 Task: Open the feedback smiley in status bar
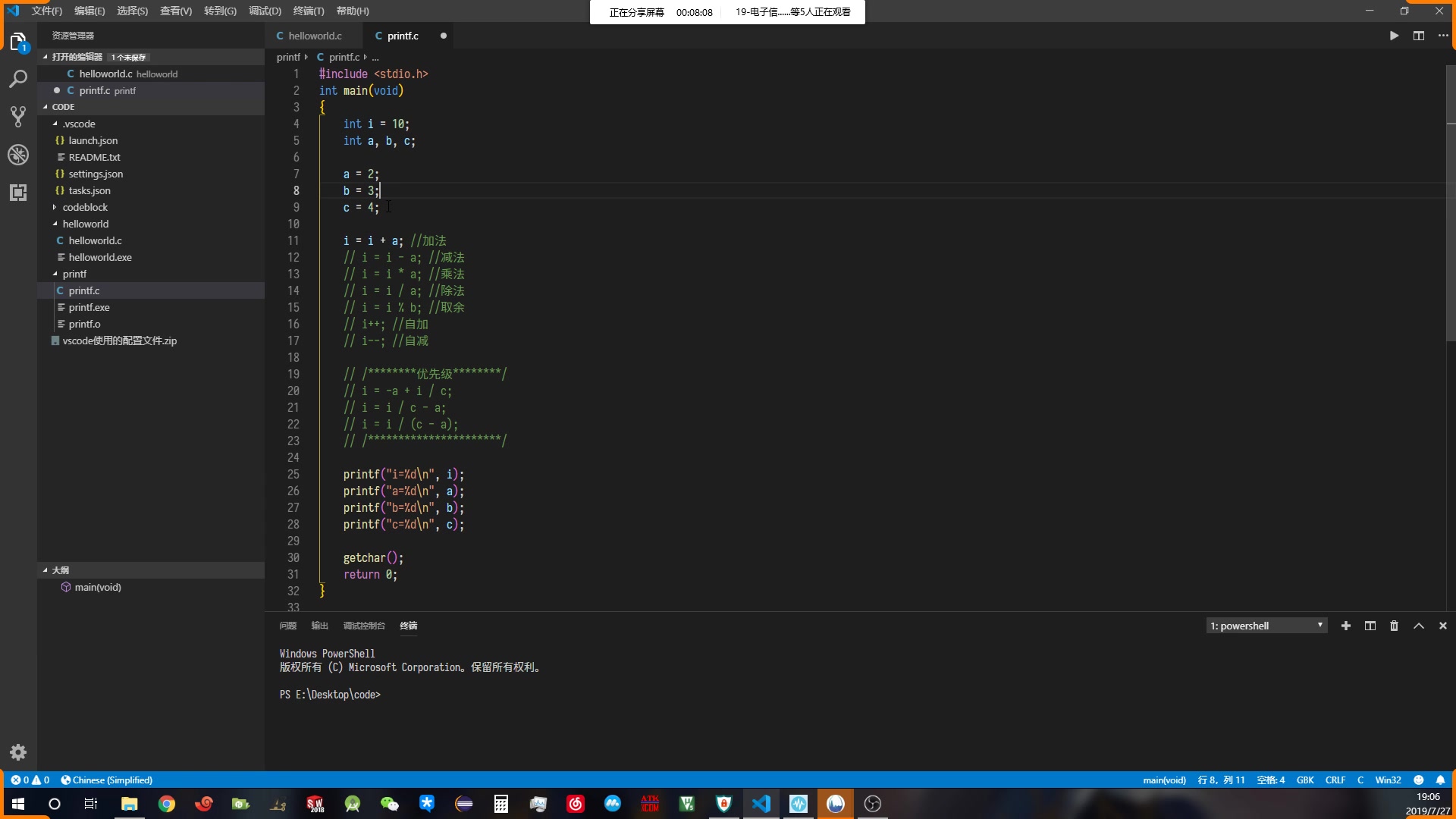pyautogui.click(x=1418, y=780)
